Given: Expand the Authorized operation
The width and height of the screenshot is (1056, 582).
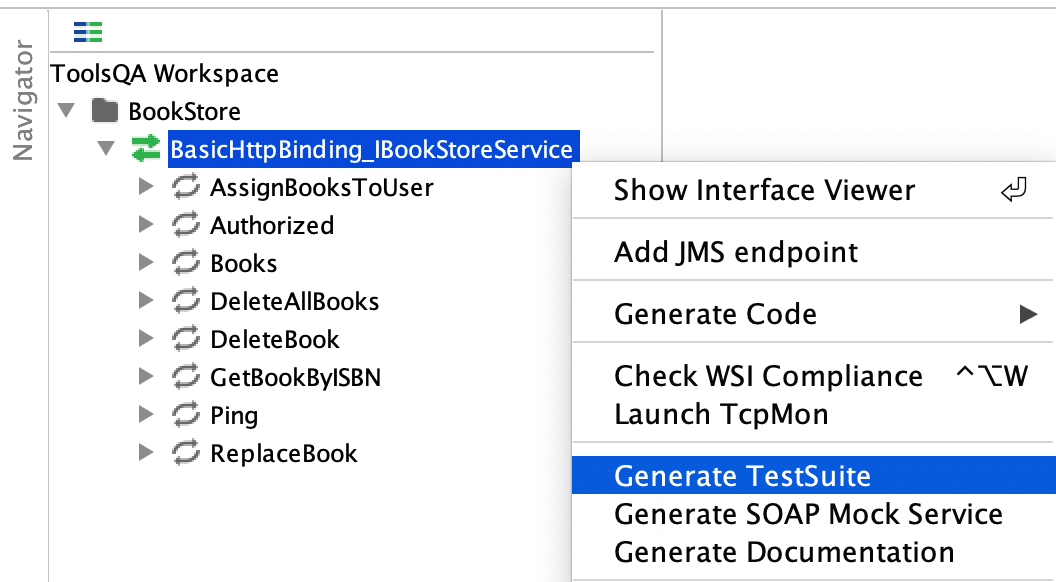Looking at the screenshot, I should pos(145,224).
